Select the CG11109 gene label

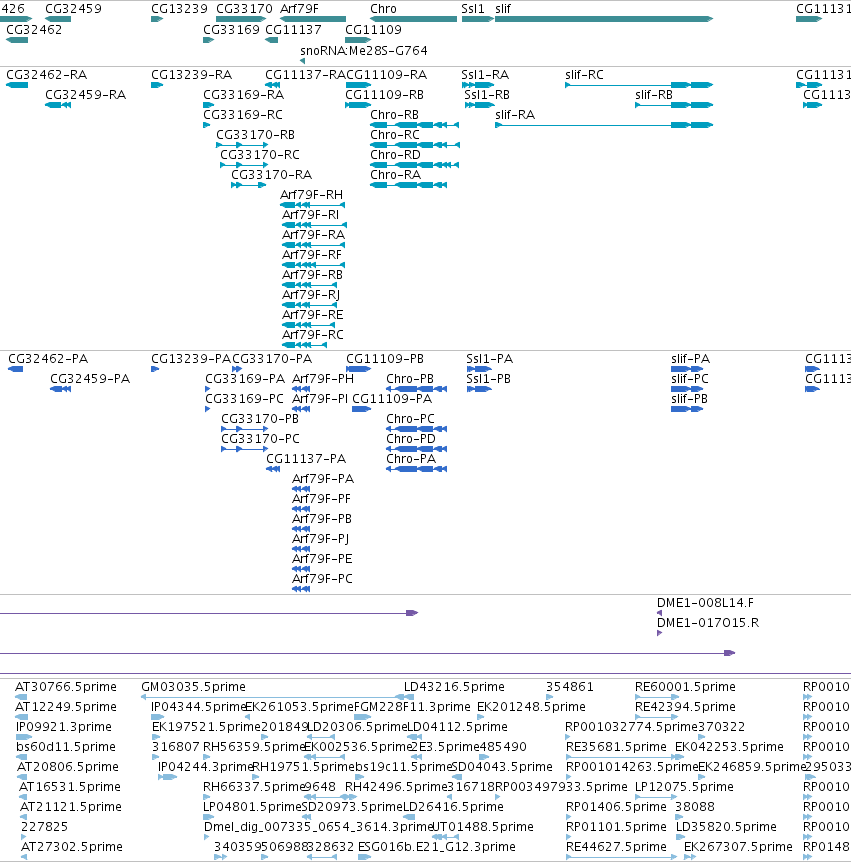(373, 30)
